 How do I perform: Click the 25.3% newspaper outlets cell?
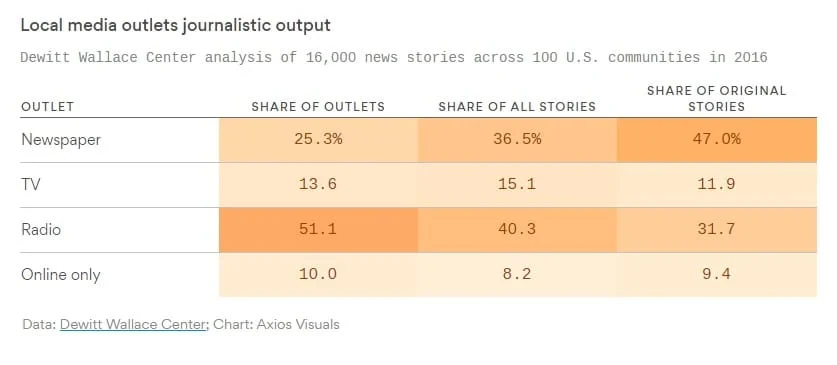pos(318,140)
